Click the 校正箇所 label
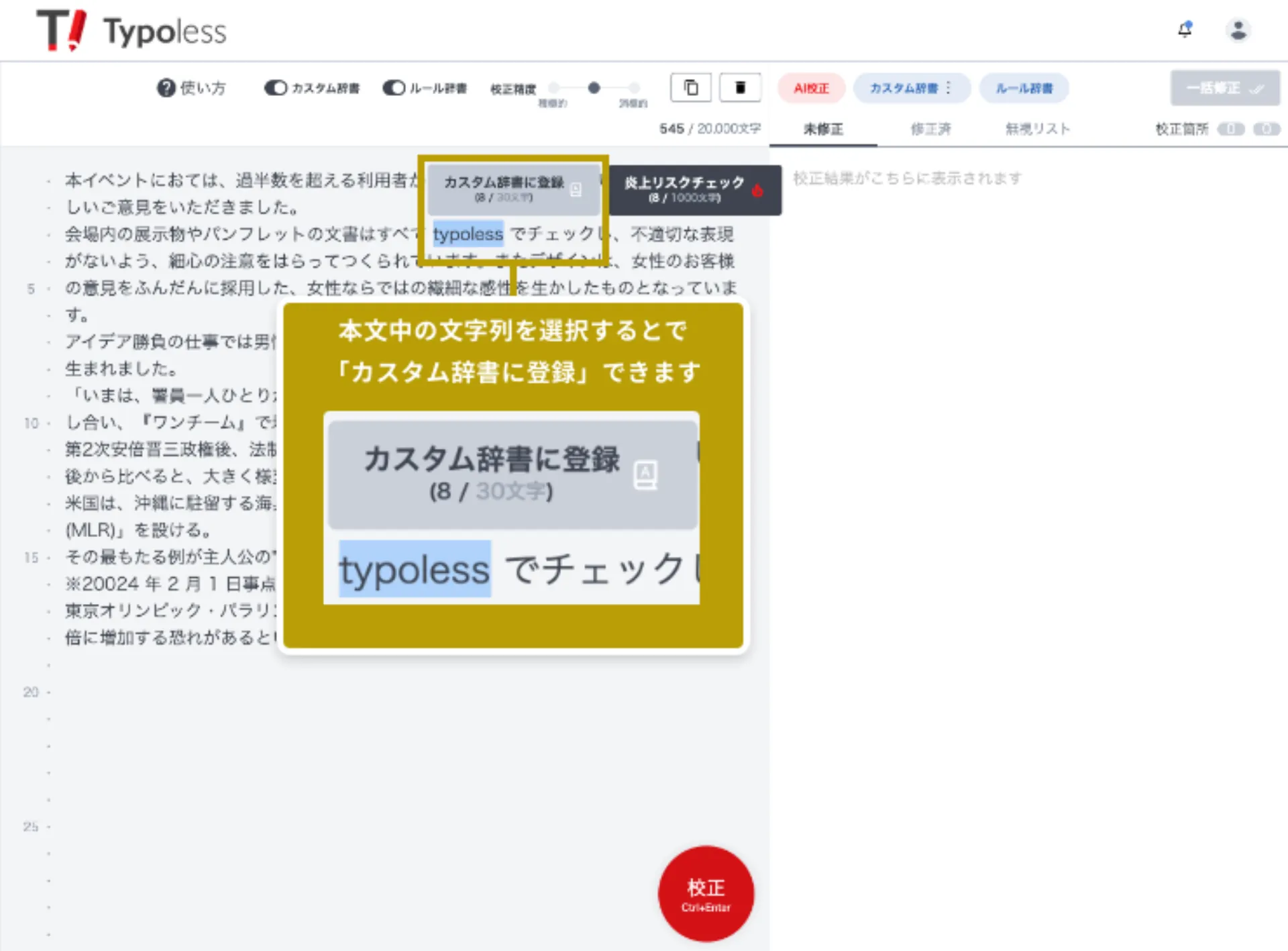 point(1181,129)
